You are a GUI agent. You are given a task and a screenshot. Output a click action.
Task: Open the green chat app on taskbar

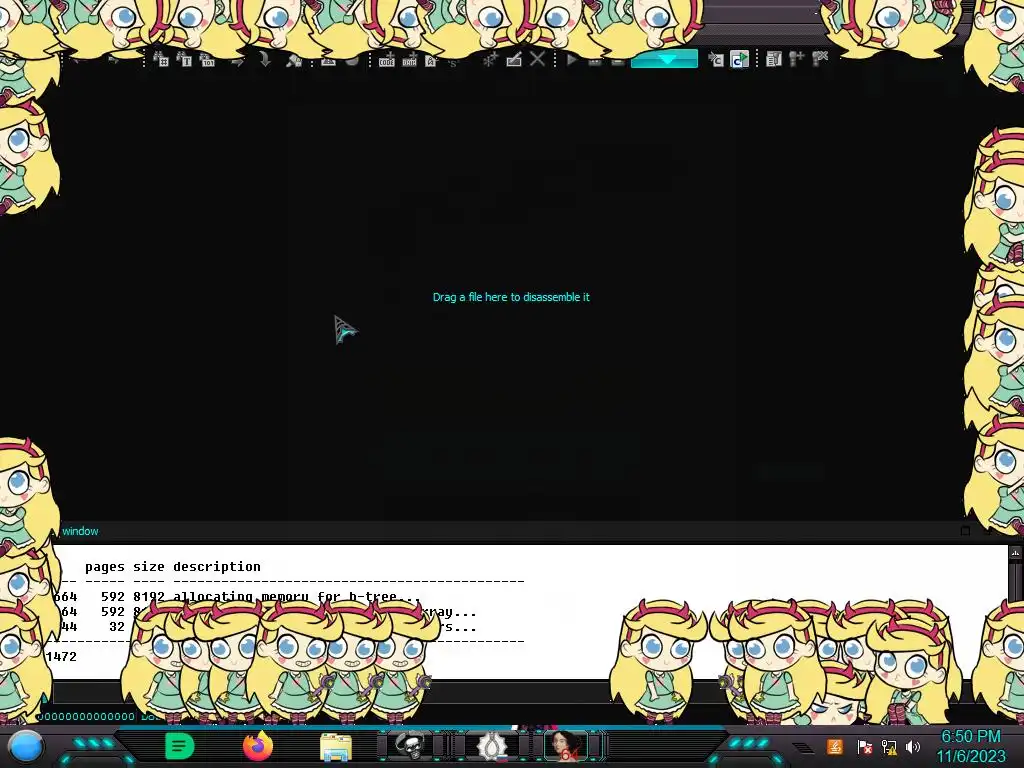[180, 746]
